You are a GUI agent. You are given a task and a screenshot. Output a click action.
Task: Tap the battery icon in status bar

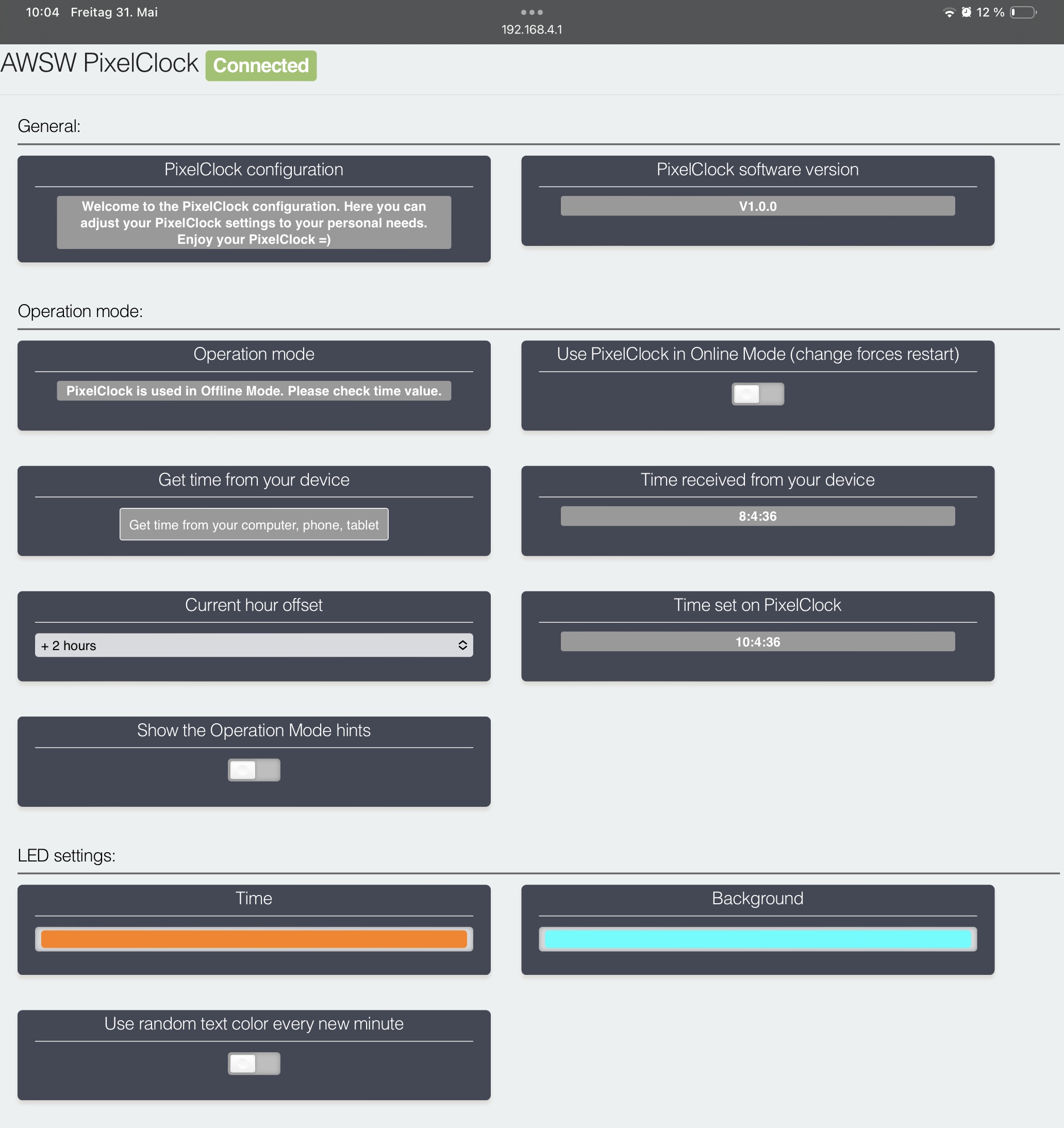pyautogui.click(x=1023, y=12)
